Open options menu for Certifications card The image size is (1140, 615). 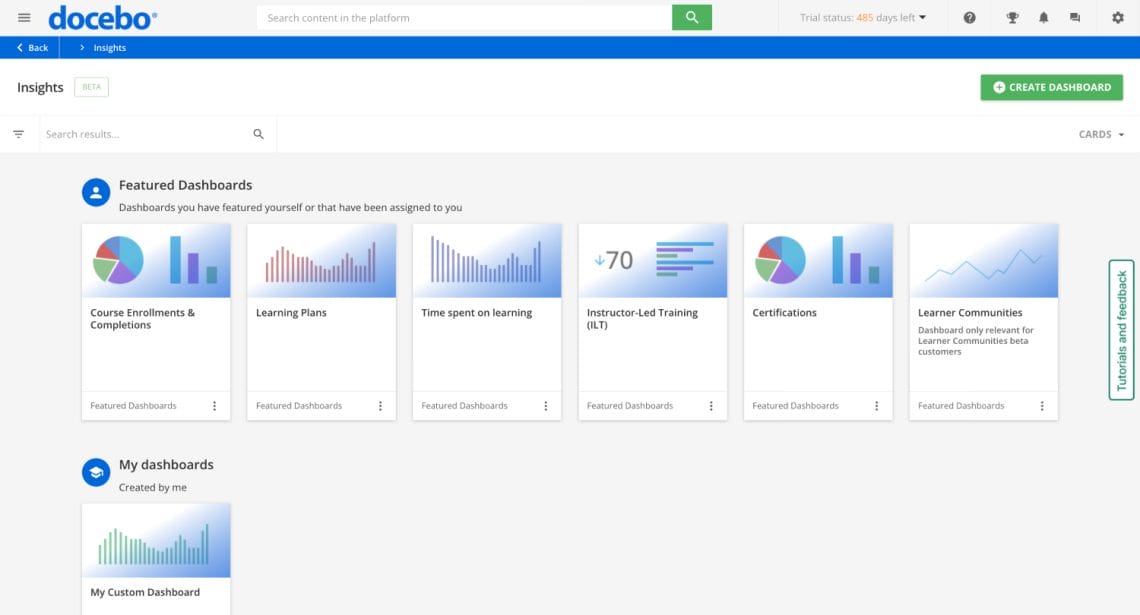click(x=876, y=406)
